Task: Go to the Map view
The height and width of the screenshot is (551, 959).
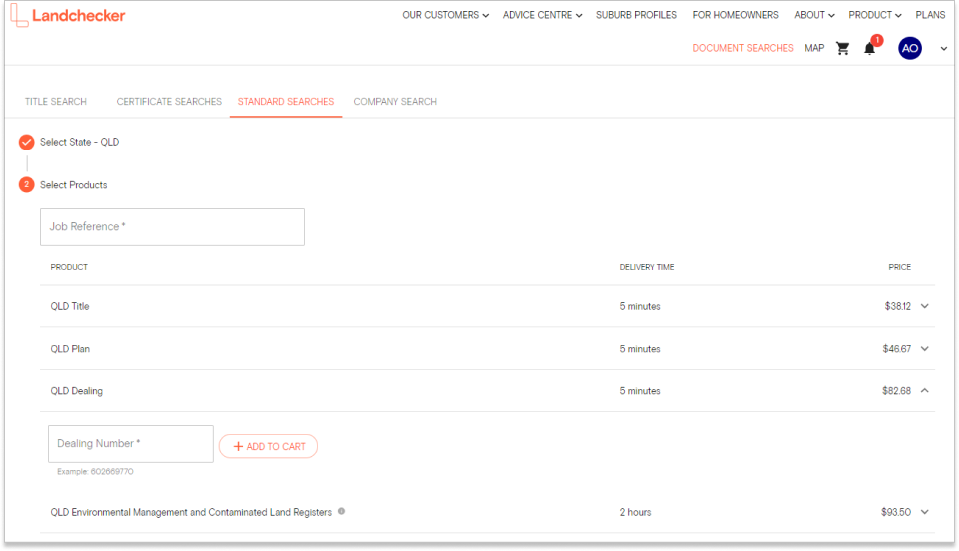Action: [x=814, y=48]
